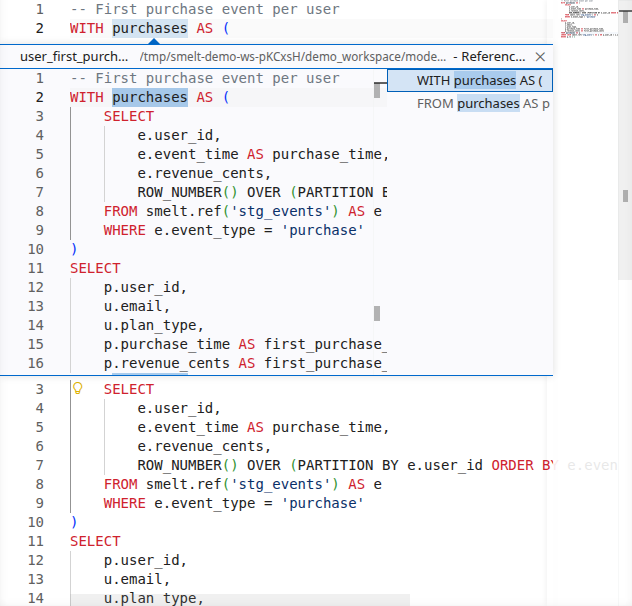Place cursor on 'u.plan_type' in main editor
Image resolution: width=632 pixels, height=606 pixels.
[153, 598]
